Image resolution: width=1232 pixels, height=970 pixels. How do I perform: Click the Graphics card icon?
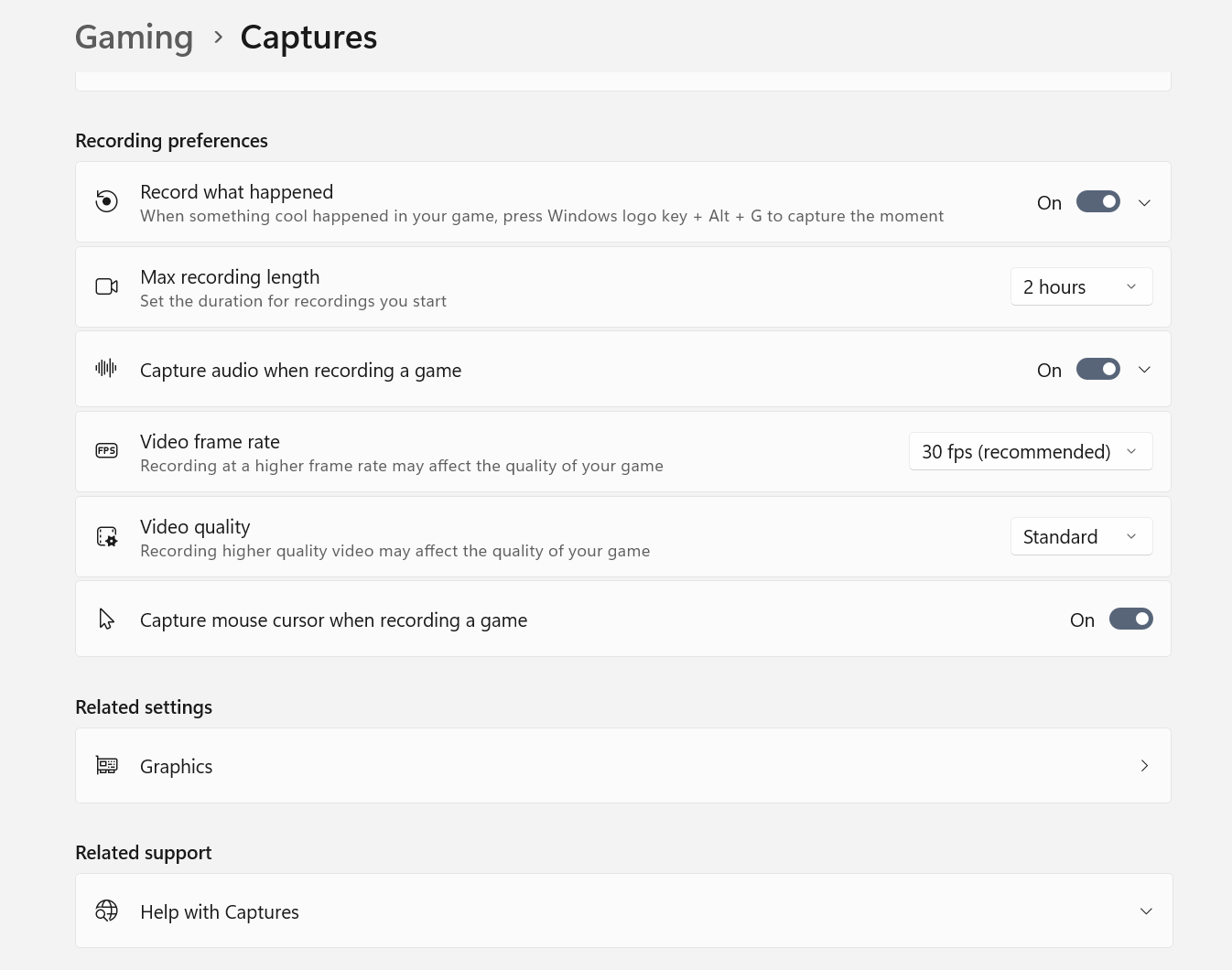(107, 765)
